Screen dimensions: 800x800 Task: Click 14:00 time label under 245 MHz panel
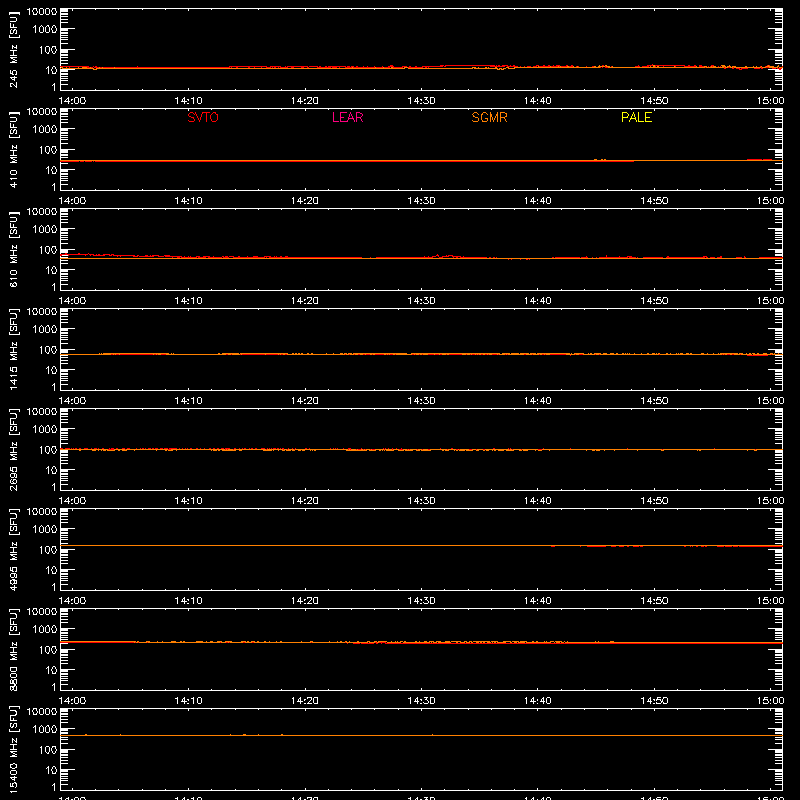click(72, 101)
